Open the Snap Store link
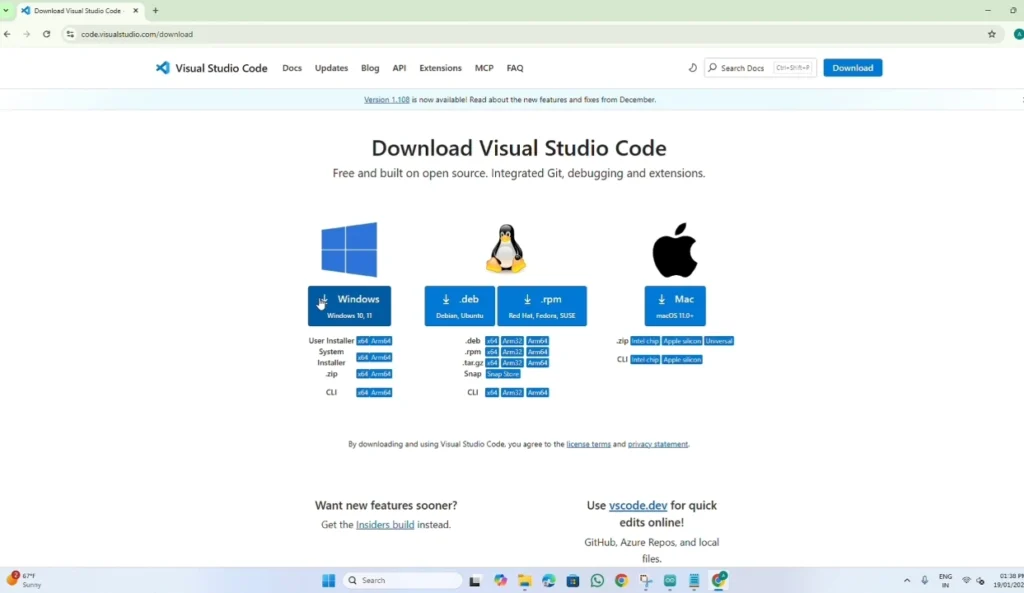1024x593 pixels. click(x=503, y=374)
